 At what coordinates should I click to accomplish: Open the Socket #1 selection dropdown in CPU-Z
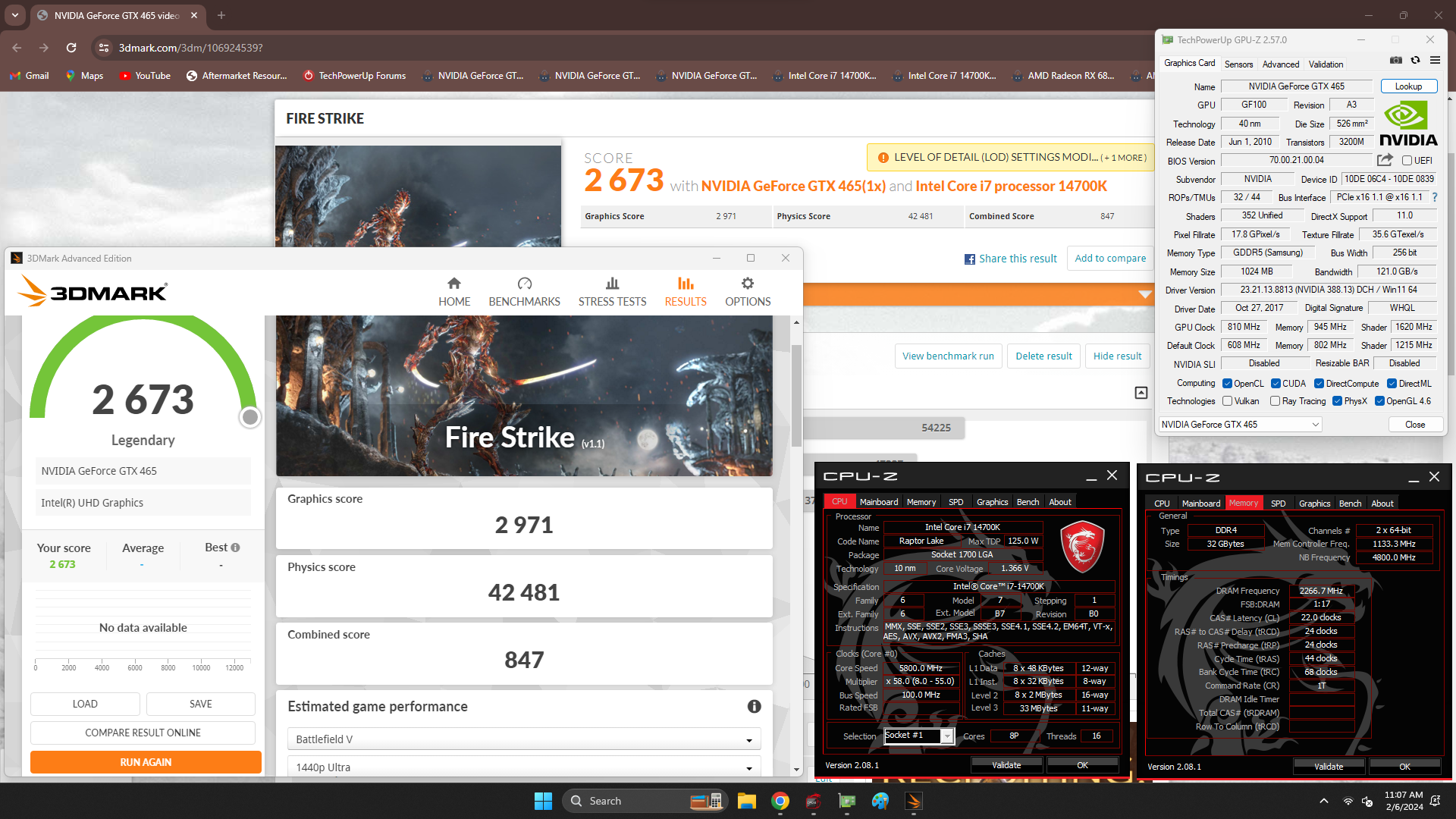tap(919, 736)
